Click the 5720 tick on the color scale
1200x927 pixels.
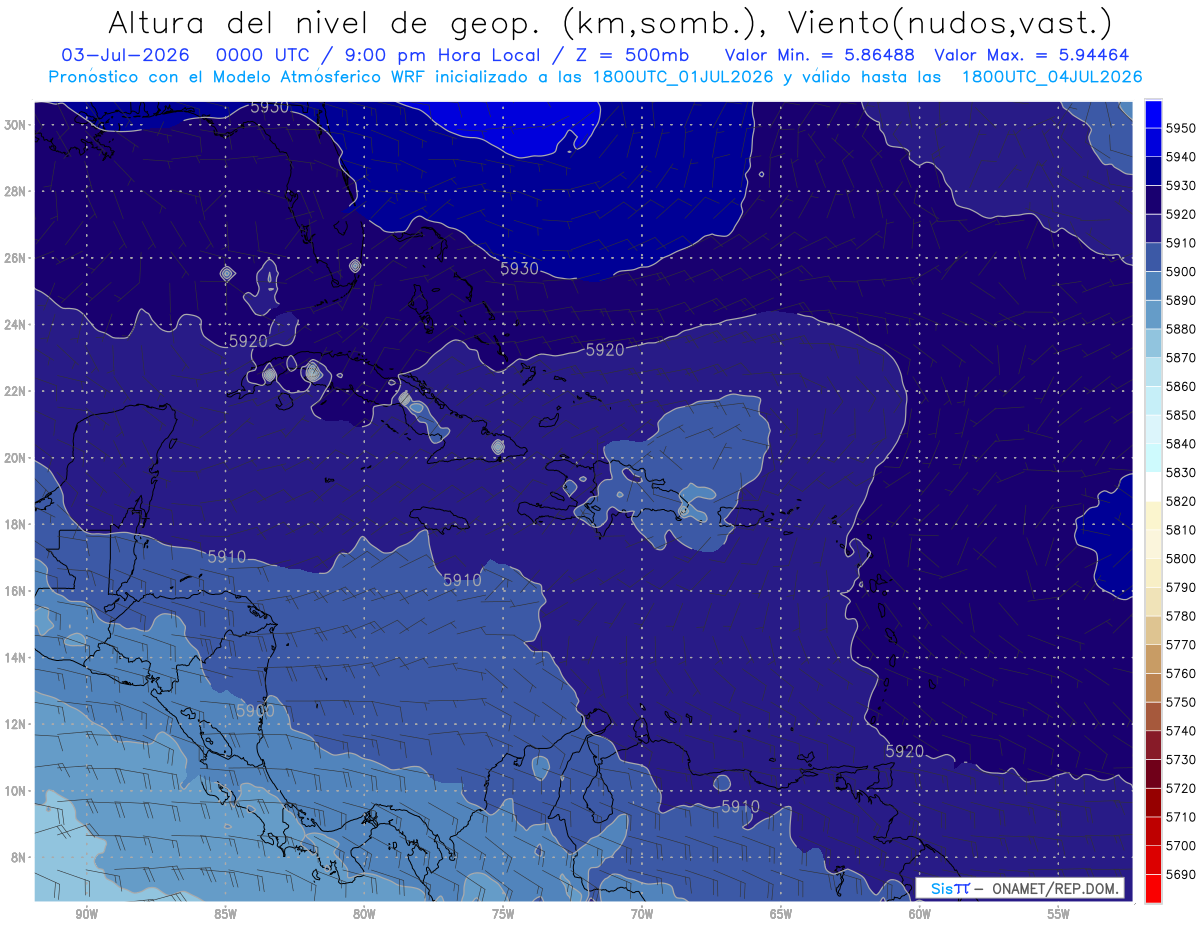coord(1181,788)
